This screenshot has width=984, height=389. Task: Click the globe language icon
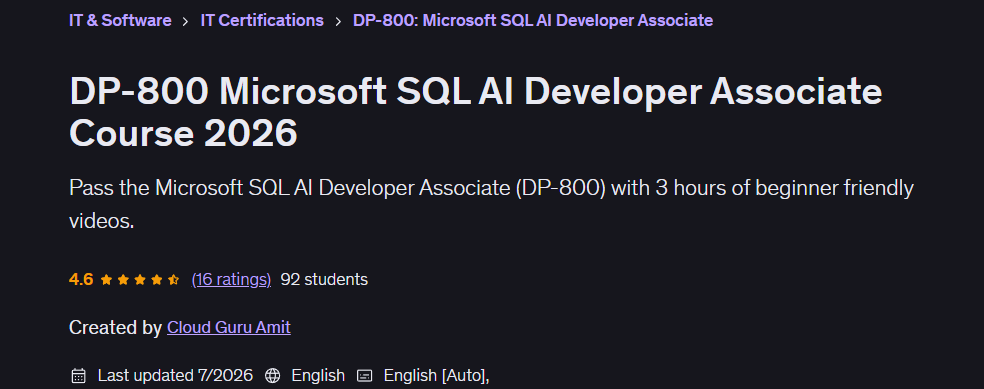click(272, 375)
